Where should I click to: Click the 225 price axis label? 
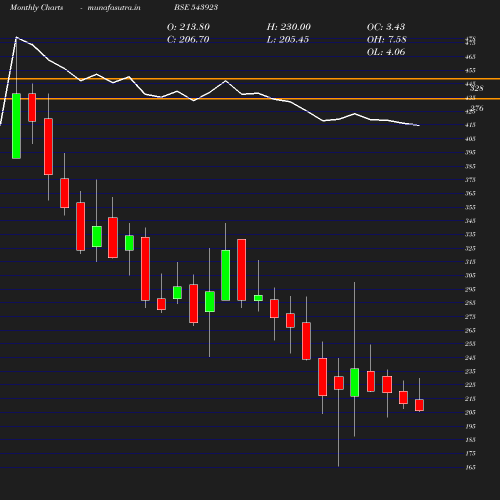pyautogui.click(x=470, y=385)
